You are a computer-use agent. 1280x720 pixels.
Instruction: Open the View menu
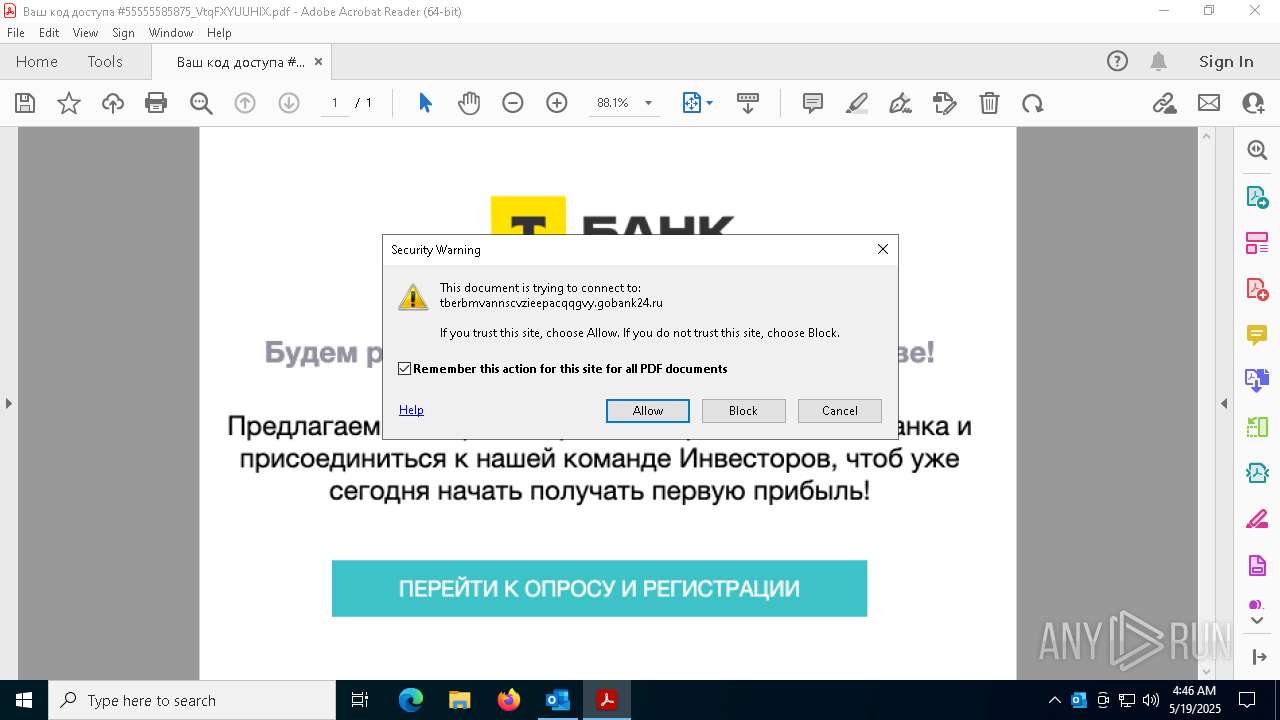point(85,33)
